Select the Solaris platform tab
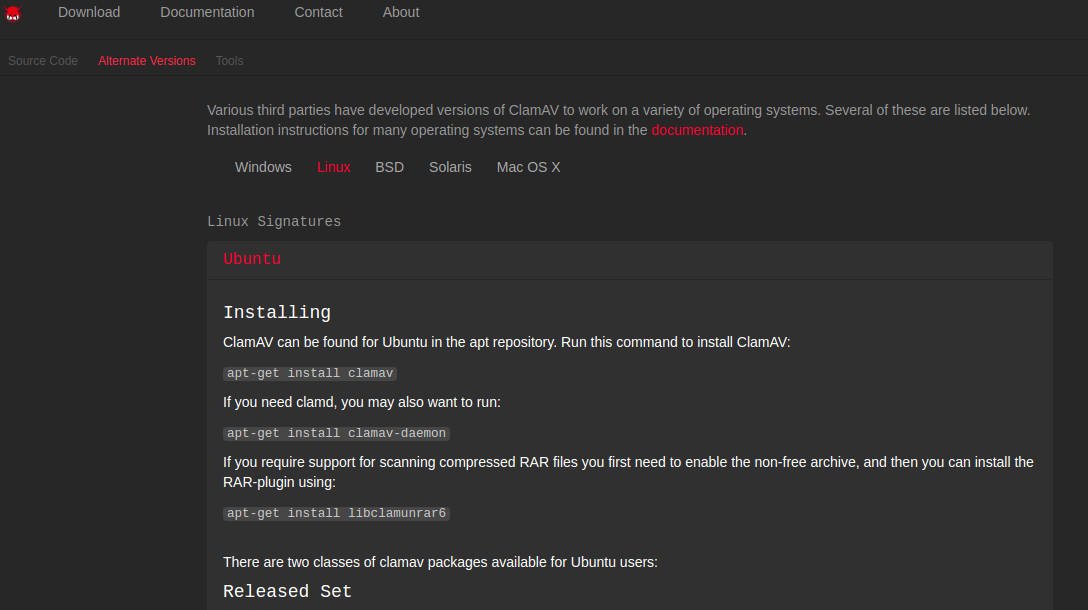The height and width of the screenshot is (610, 1088). point(450,167)
